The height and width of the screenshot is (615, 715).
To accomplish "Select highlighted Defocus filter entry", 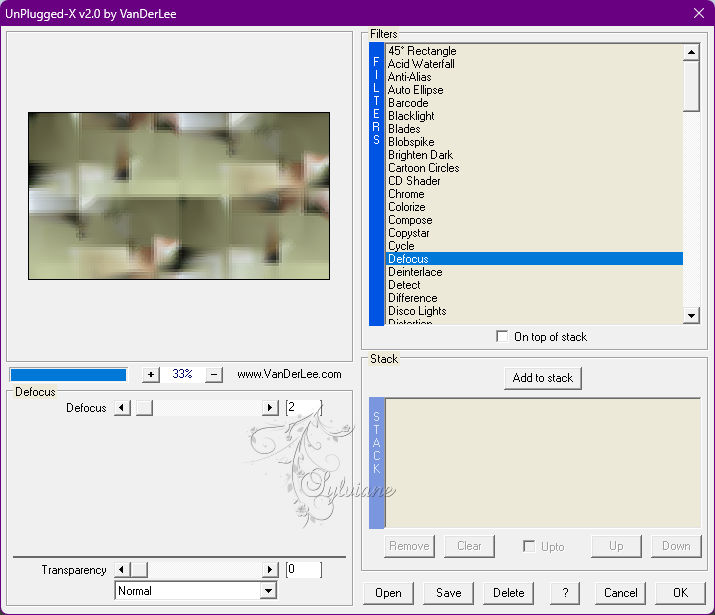I will coord(534,259).
